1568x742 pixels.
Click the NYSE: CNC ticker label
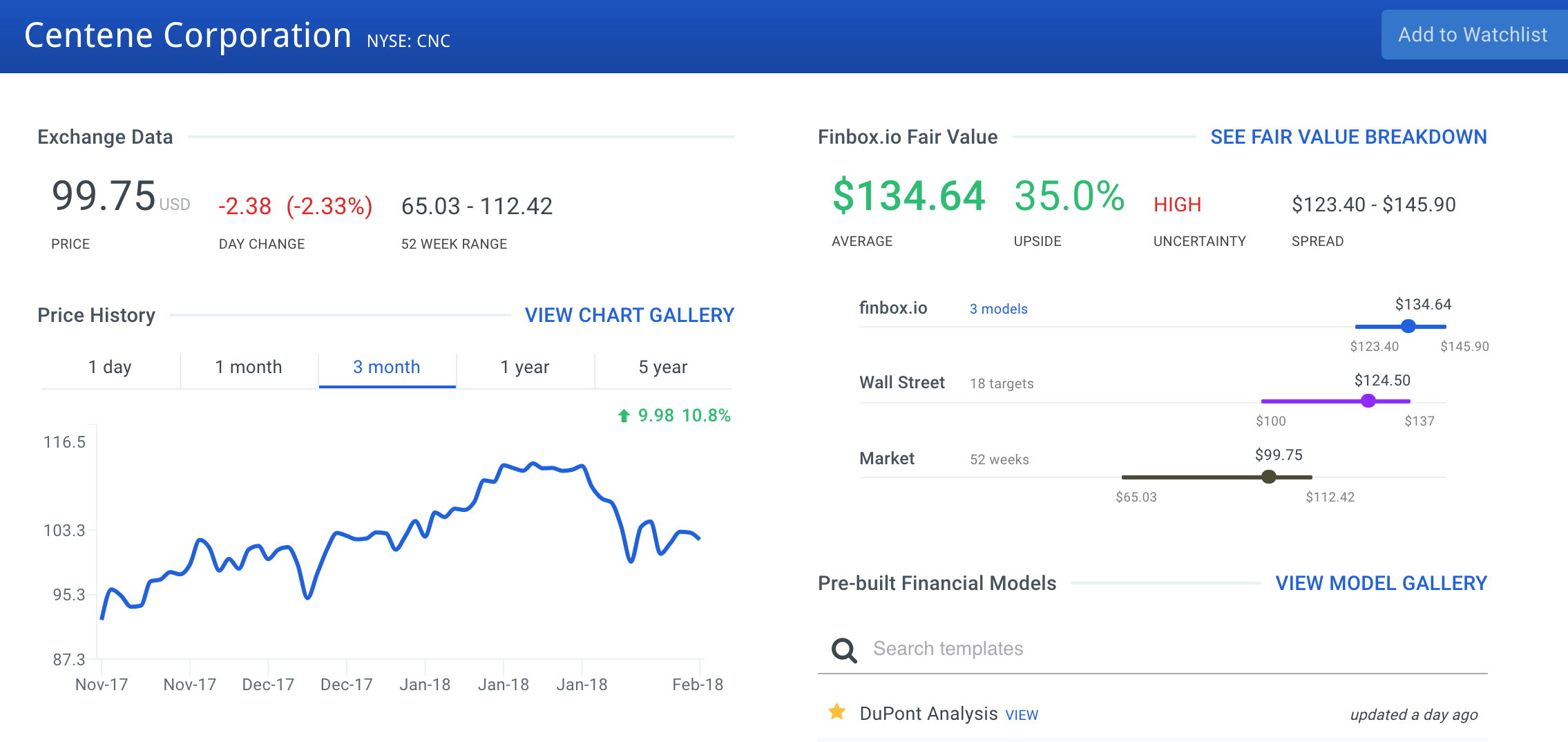(x=408, y=41)
